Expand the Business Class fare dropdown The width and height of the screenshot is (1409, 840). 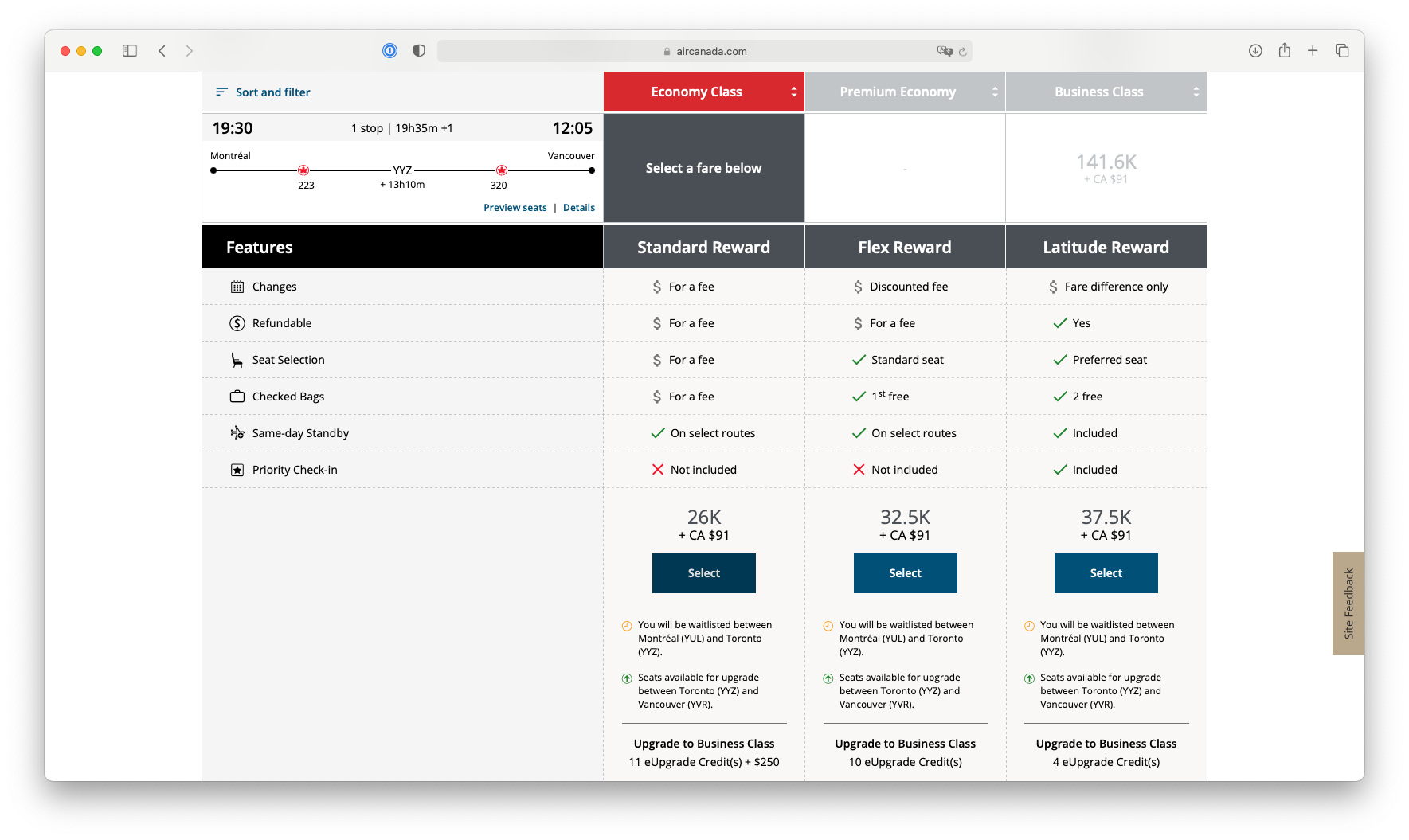1106,92
